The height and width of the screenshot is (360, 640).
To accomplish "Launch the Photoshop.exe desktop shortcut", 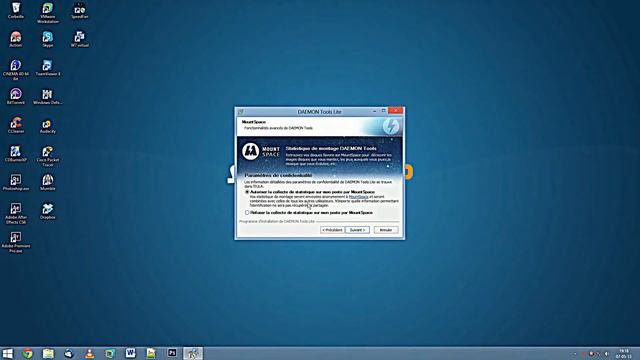I will coord(16,182).
